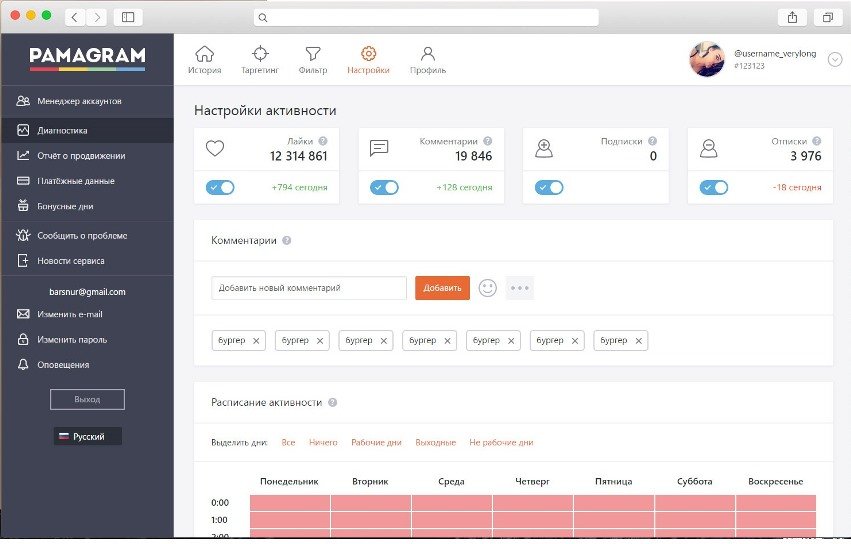The width and height of the screenshot is (851, 544).
Task: Open Менеджер аккаунтов in the sidebar
Action: click(87, 101)
